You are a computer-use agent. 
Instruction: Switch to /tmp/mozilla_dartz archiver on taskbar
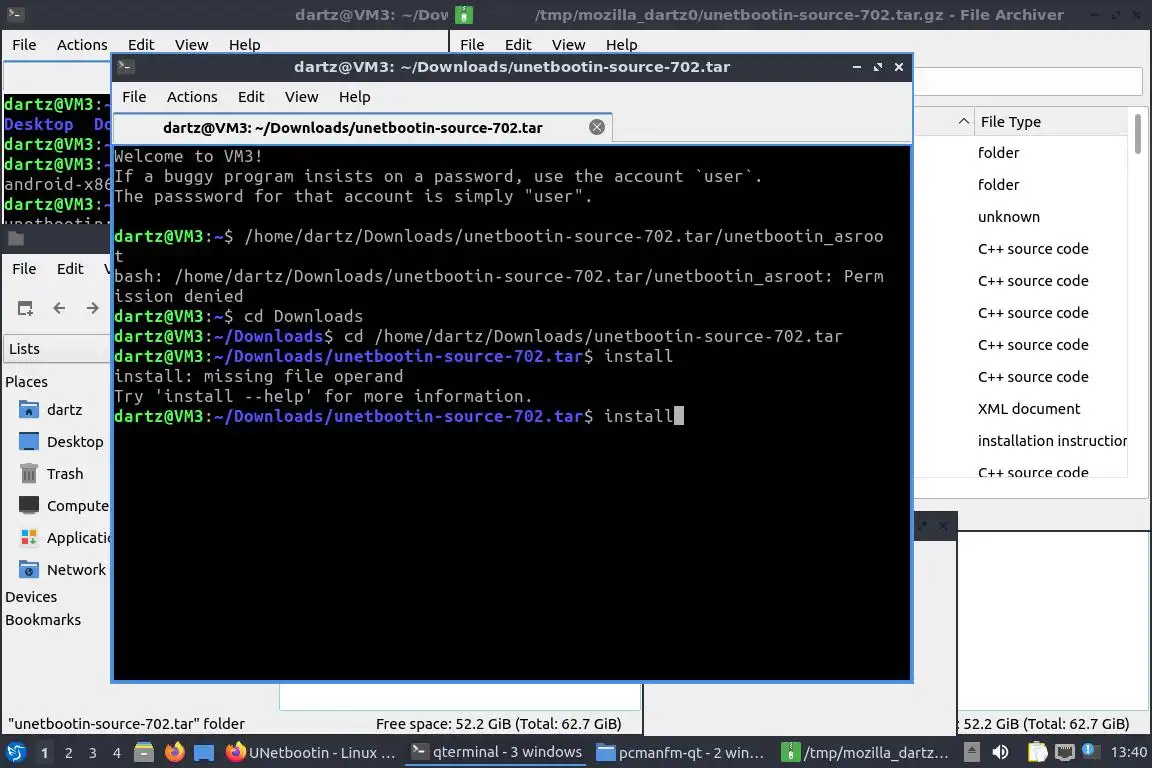point(865,753)
